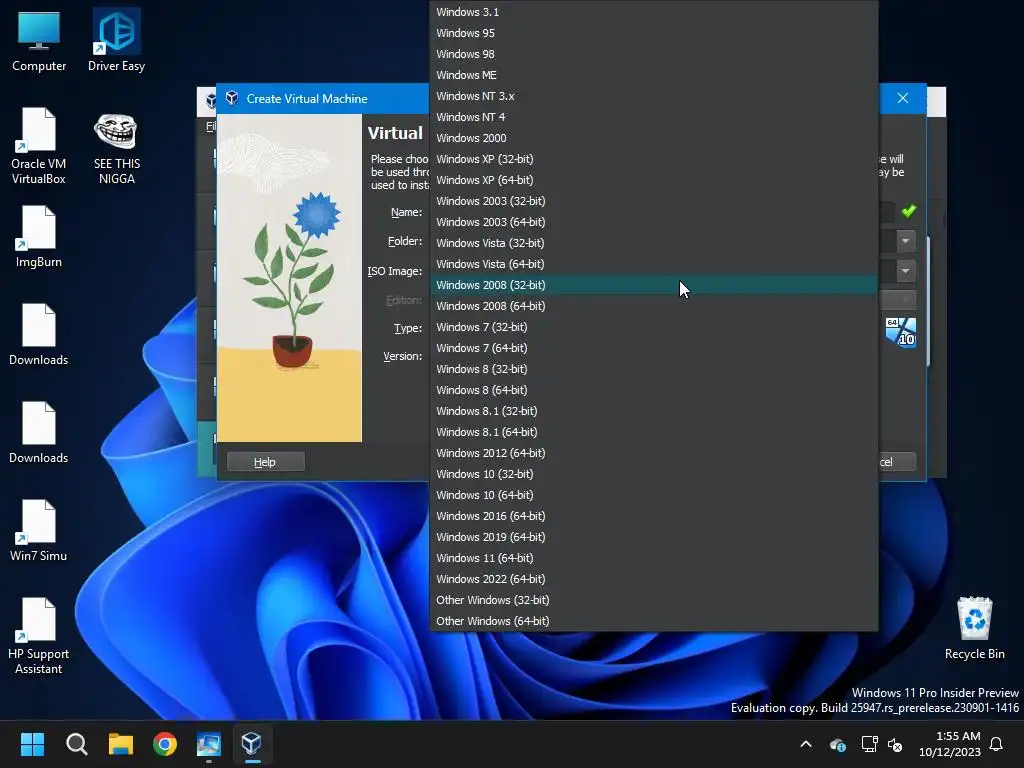The image size is (1024, 768).
Task: Open taskbar Search
Action: (76, 744)
